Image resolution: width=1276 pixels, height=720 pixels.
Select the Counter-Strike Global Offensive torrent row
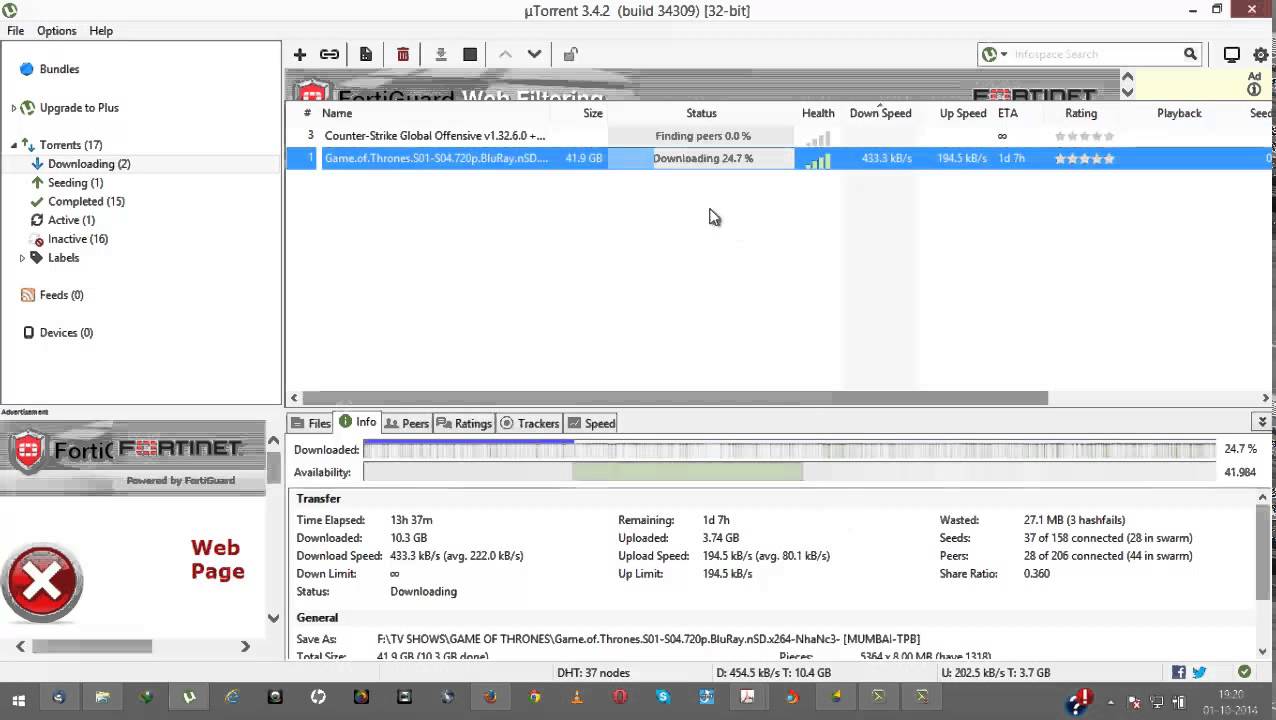point(779,136)
